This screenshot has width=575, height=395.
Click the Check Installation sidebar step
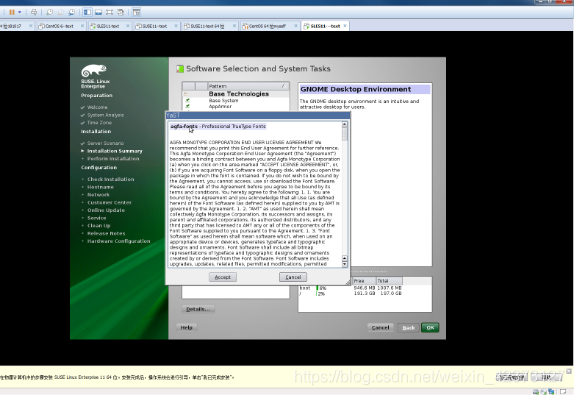(x=111, y=179)
